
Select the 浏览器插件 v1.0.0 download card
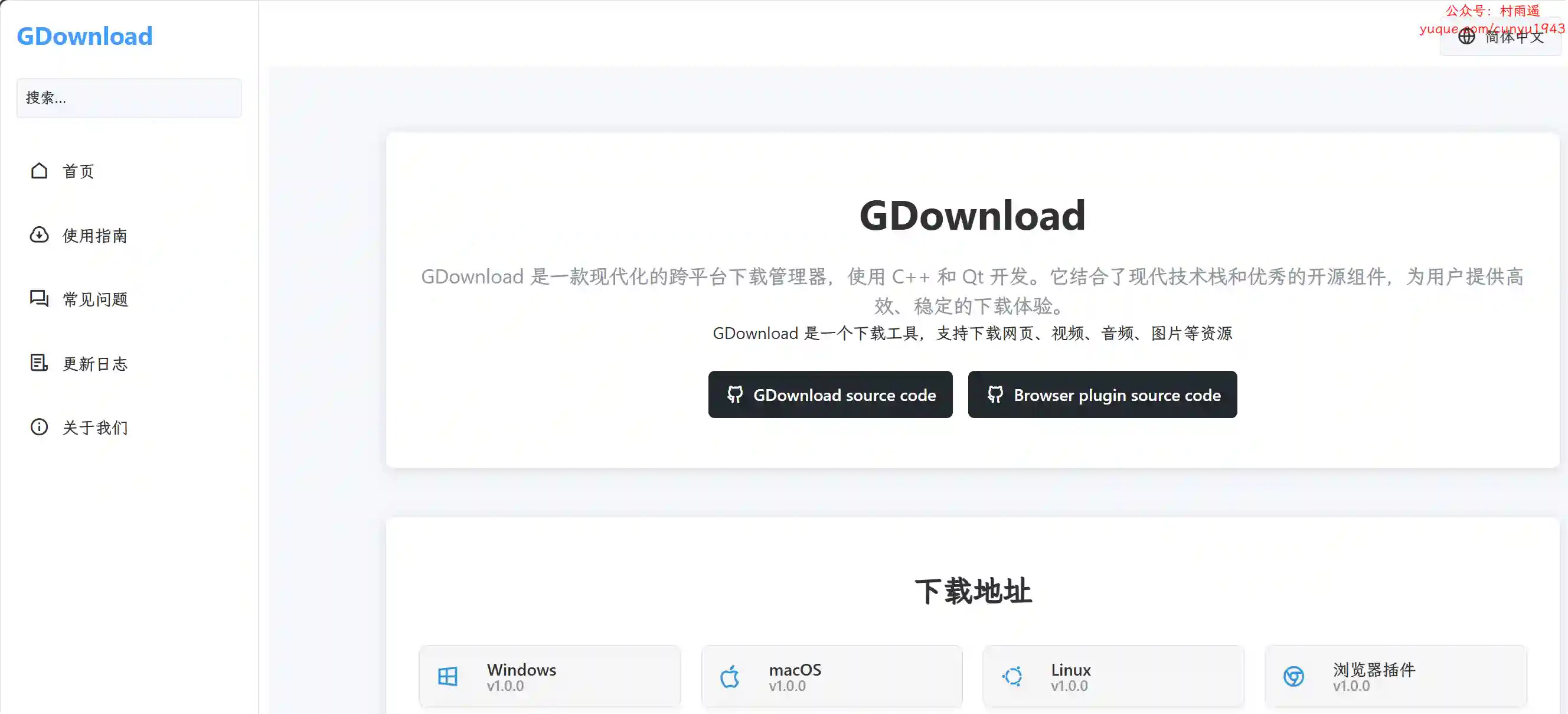tap(1396, 676)
